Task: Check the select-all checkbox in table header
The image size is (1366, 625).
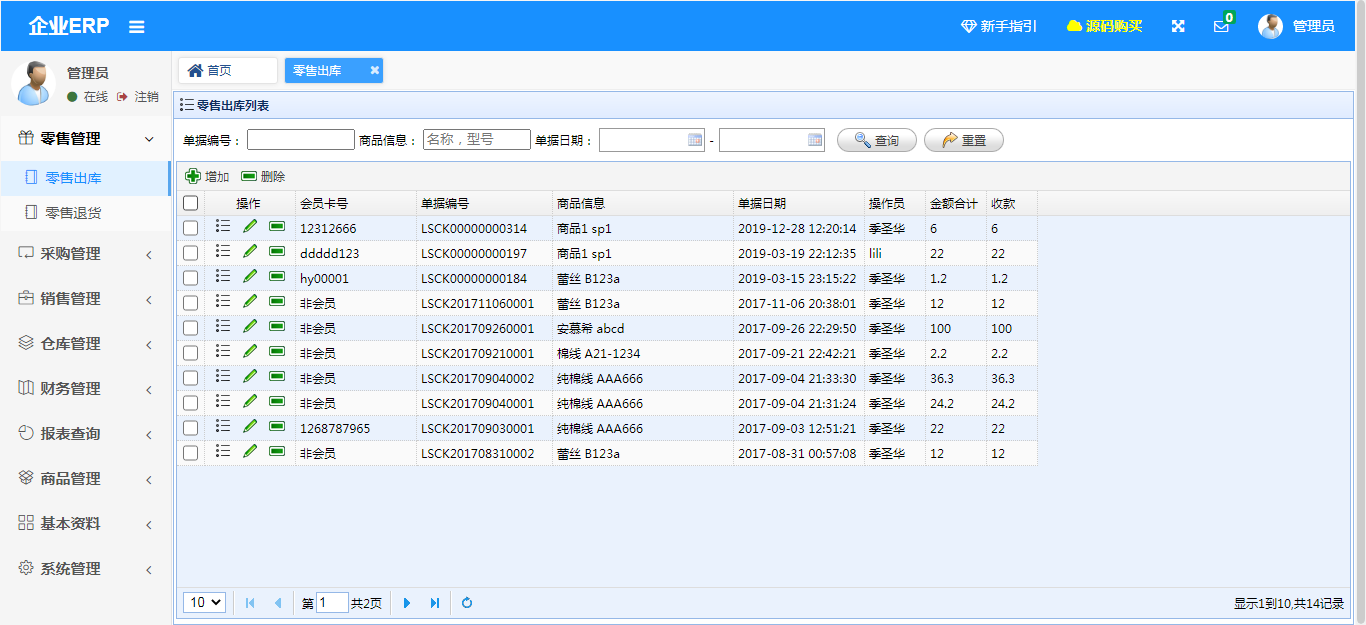Action: click(191, 203)
